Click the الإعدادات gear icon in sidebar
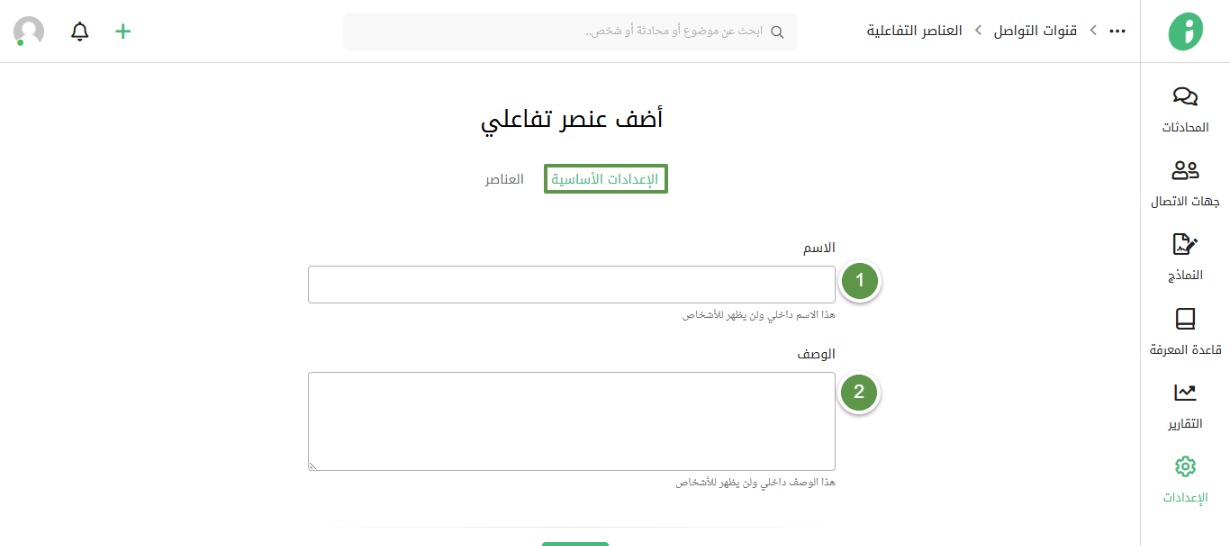Image resolution: width=1230 pixels, height=546 pixels. point(1185,467)
